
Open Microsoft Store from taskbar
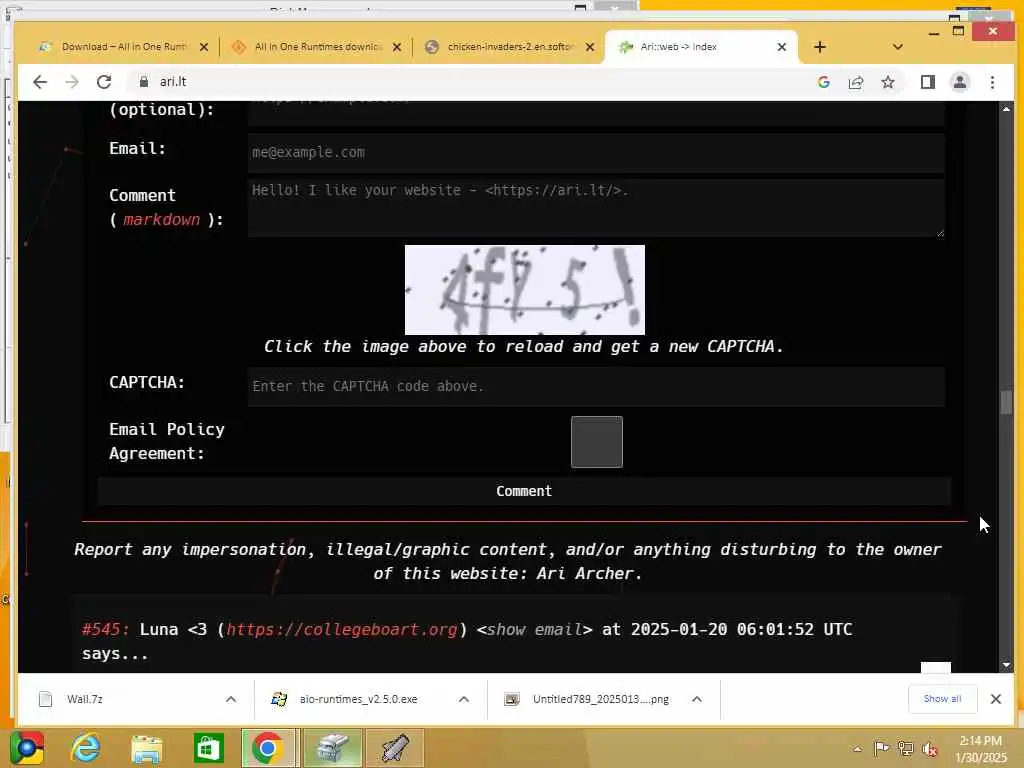pos(209,748)
